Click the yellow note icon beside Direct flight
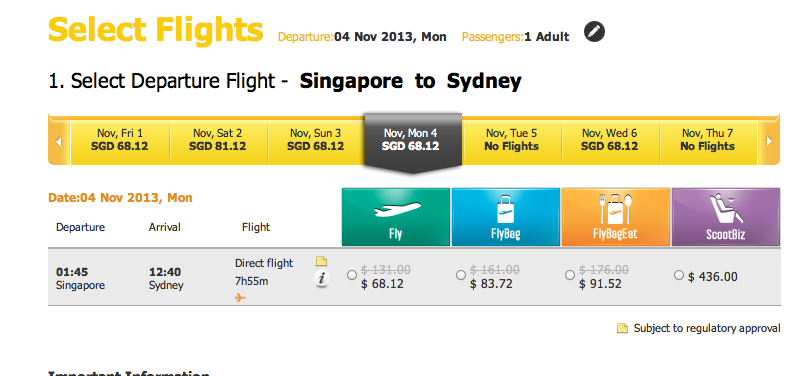 coord(322,261)
